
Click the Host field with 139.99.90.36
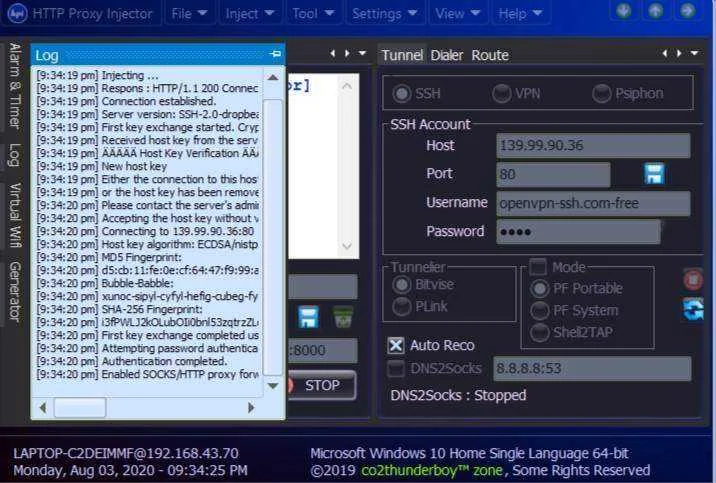tap(593, 146)
